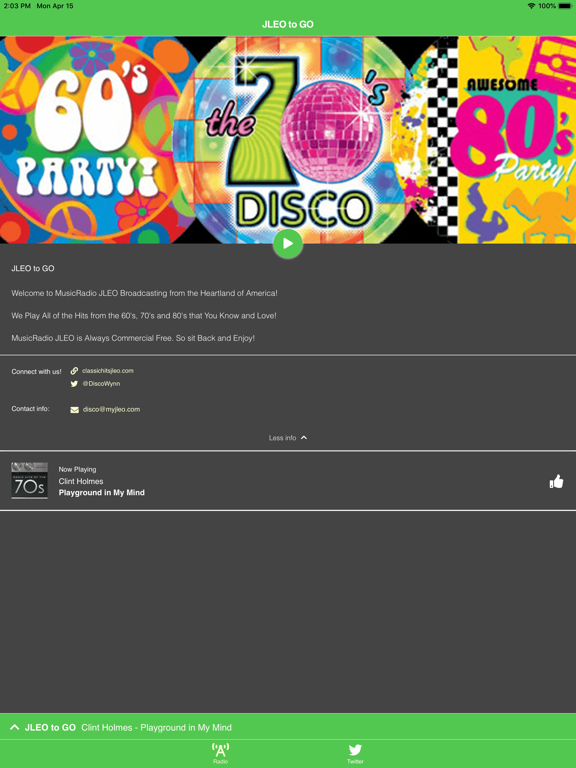Click the link chain icon
576x768 pixels.
[74, 371]
